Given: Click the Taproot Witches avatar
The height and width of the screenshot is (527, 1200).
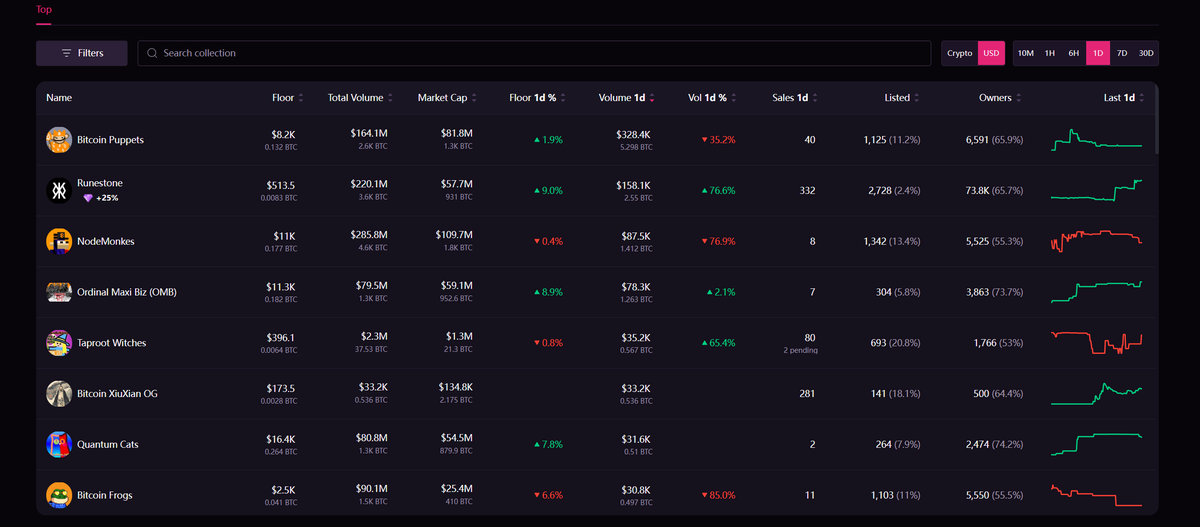Looking at the screenshot, I should point(58,343).
